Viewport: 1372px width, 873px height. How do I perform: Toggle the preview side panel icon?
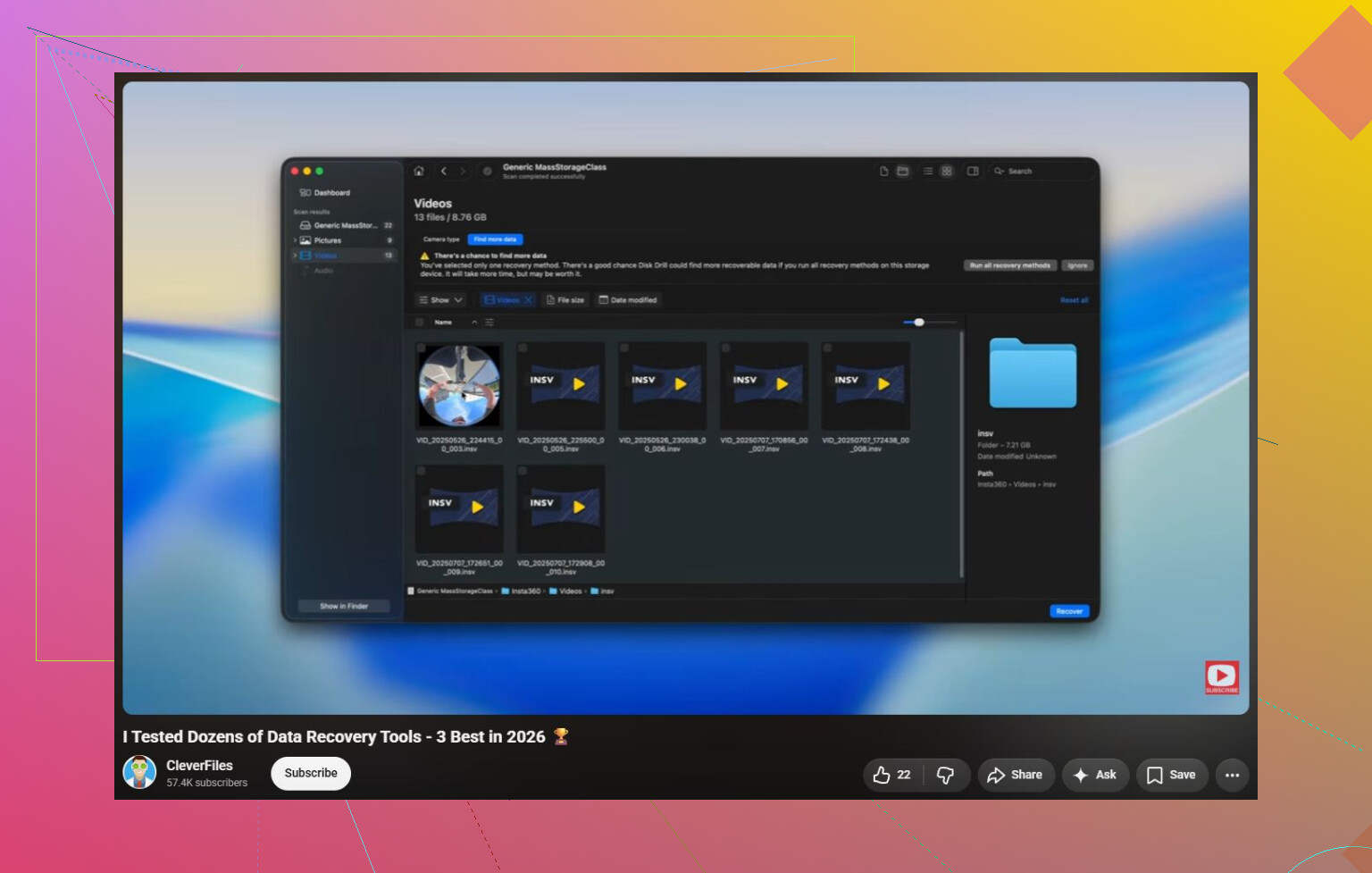pyautogui.click(x=973, y=171)
